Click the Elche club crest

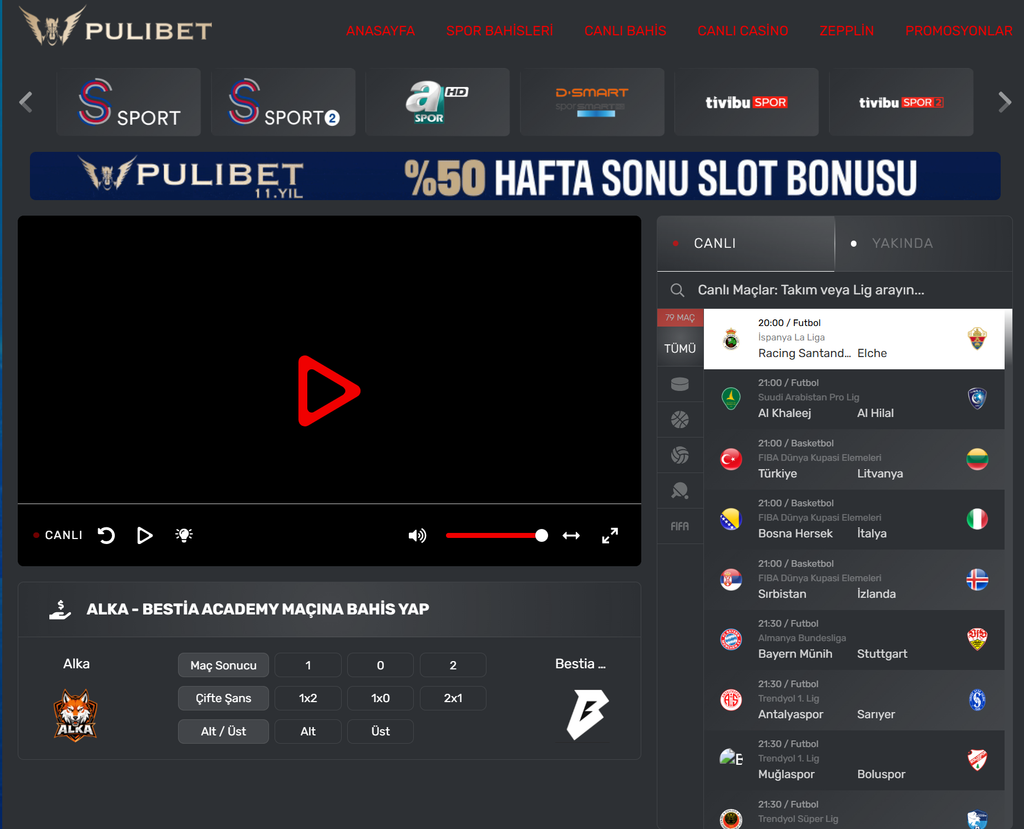click(x=977, y=338)
